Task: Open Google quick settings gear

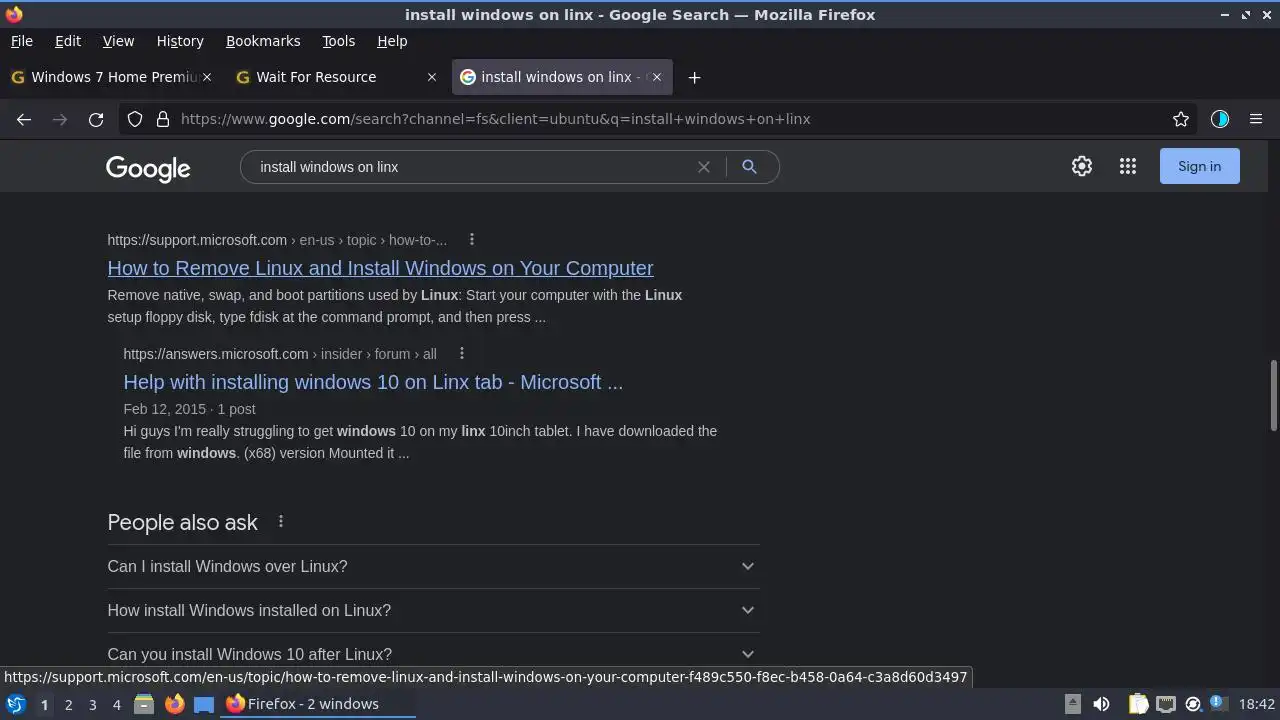Action: coord(1082,166)
